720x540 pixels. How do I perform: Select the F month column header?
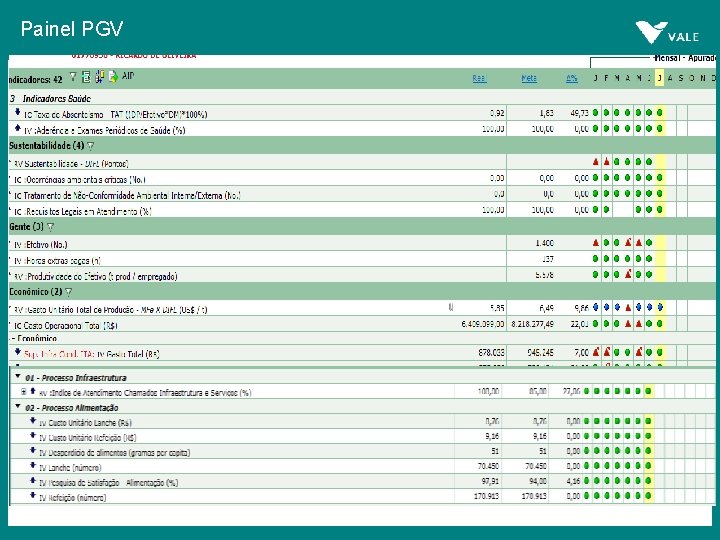click(606, 78)
